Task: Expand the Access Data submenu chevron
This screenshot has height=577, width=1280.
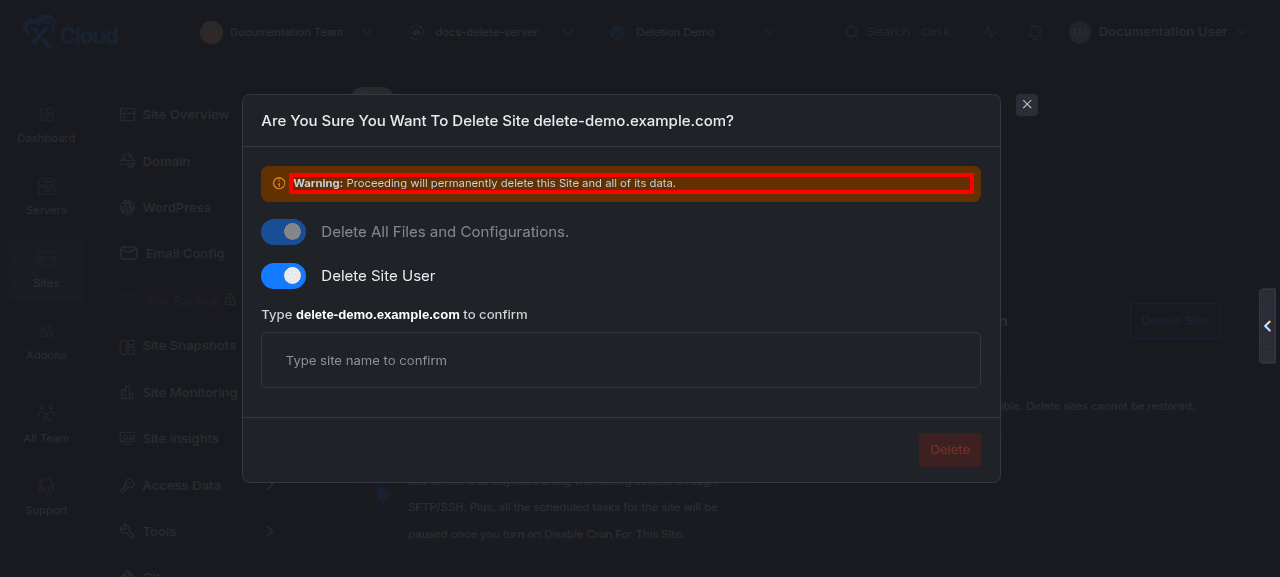Action: [x=270, y=485]
